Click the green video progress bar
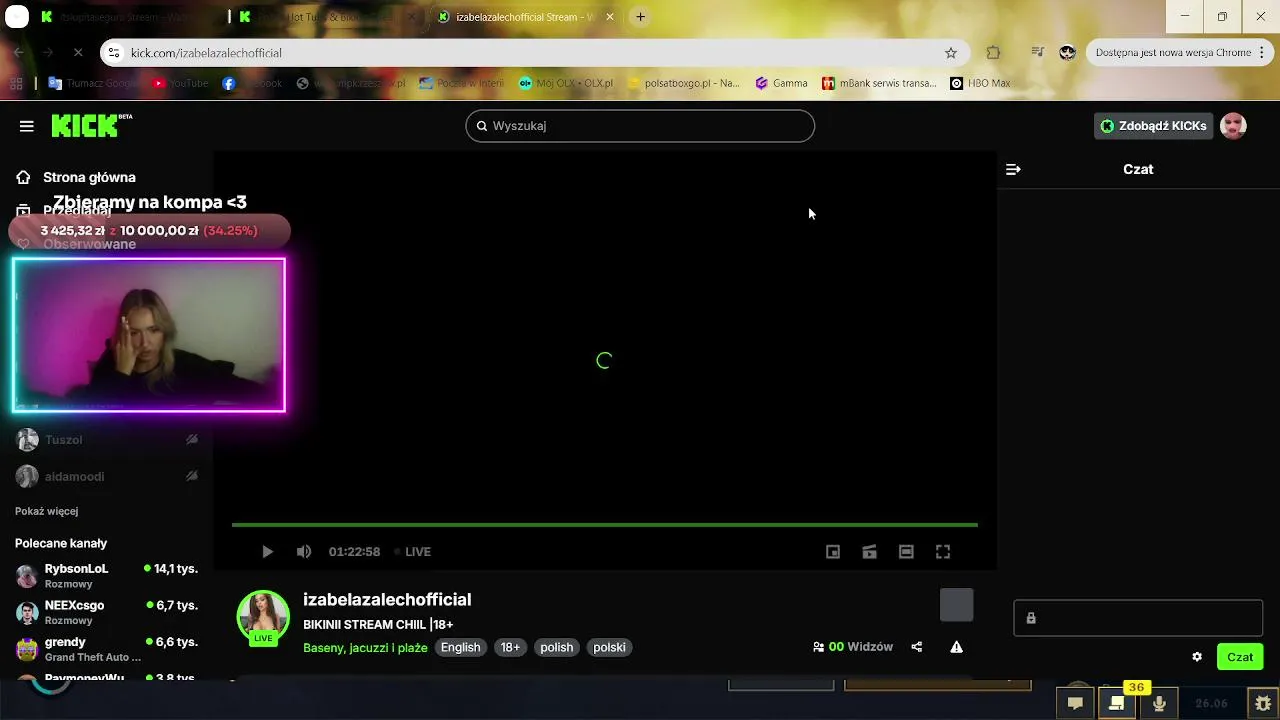The width and height of the screenshot is (1280, 720). pyautogui.click(x=604, y=525)
